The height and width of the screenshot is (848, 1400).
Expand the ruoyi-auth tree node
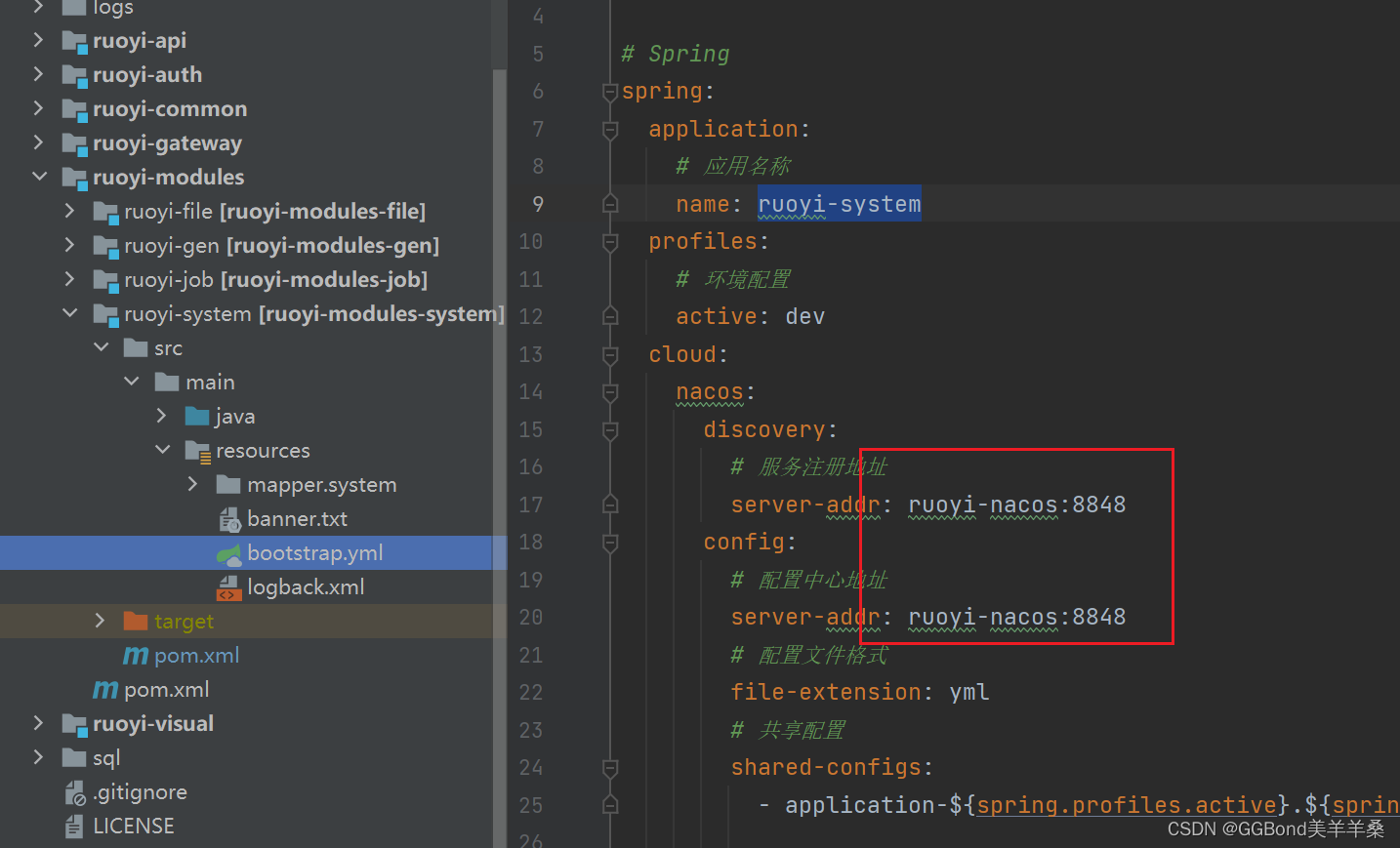[x=38, y=74]
